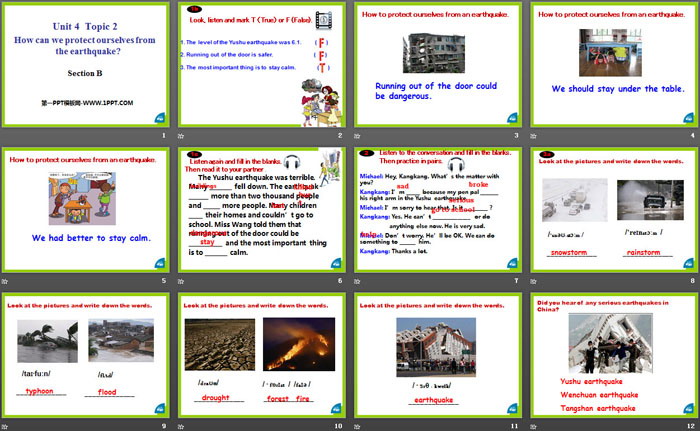Click the blue corner logo on slide 5
The image size is (700, 431).
[160, 263]
